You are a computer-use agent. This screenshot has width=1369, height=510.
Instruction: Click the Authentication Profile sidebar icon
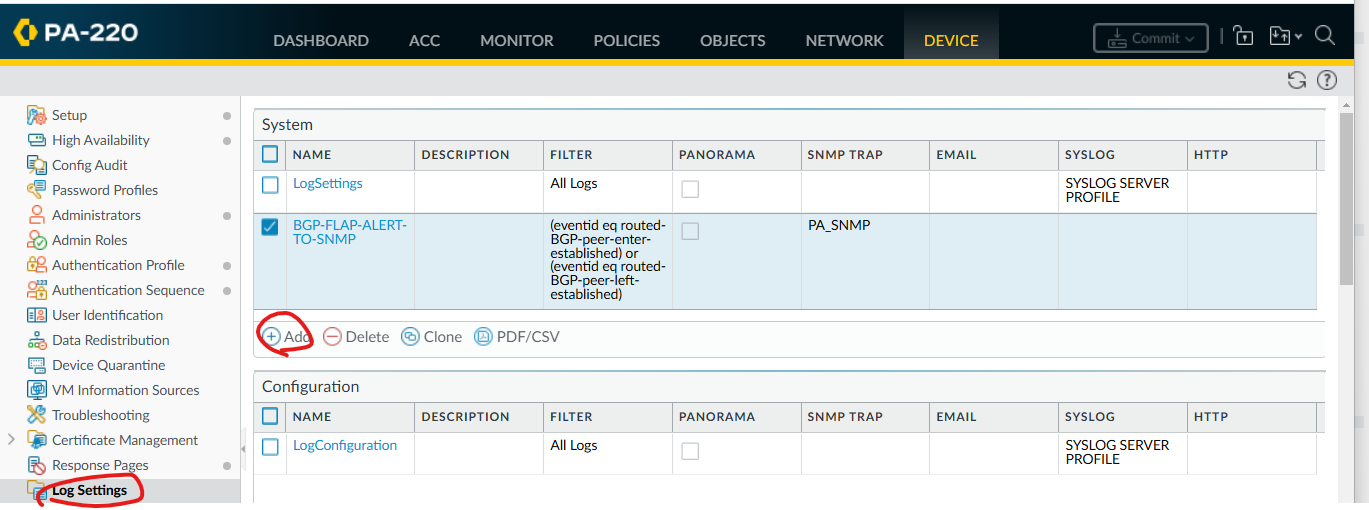pyautogui.click(x=37, y=265)
